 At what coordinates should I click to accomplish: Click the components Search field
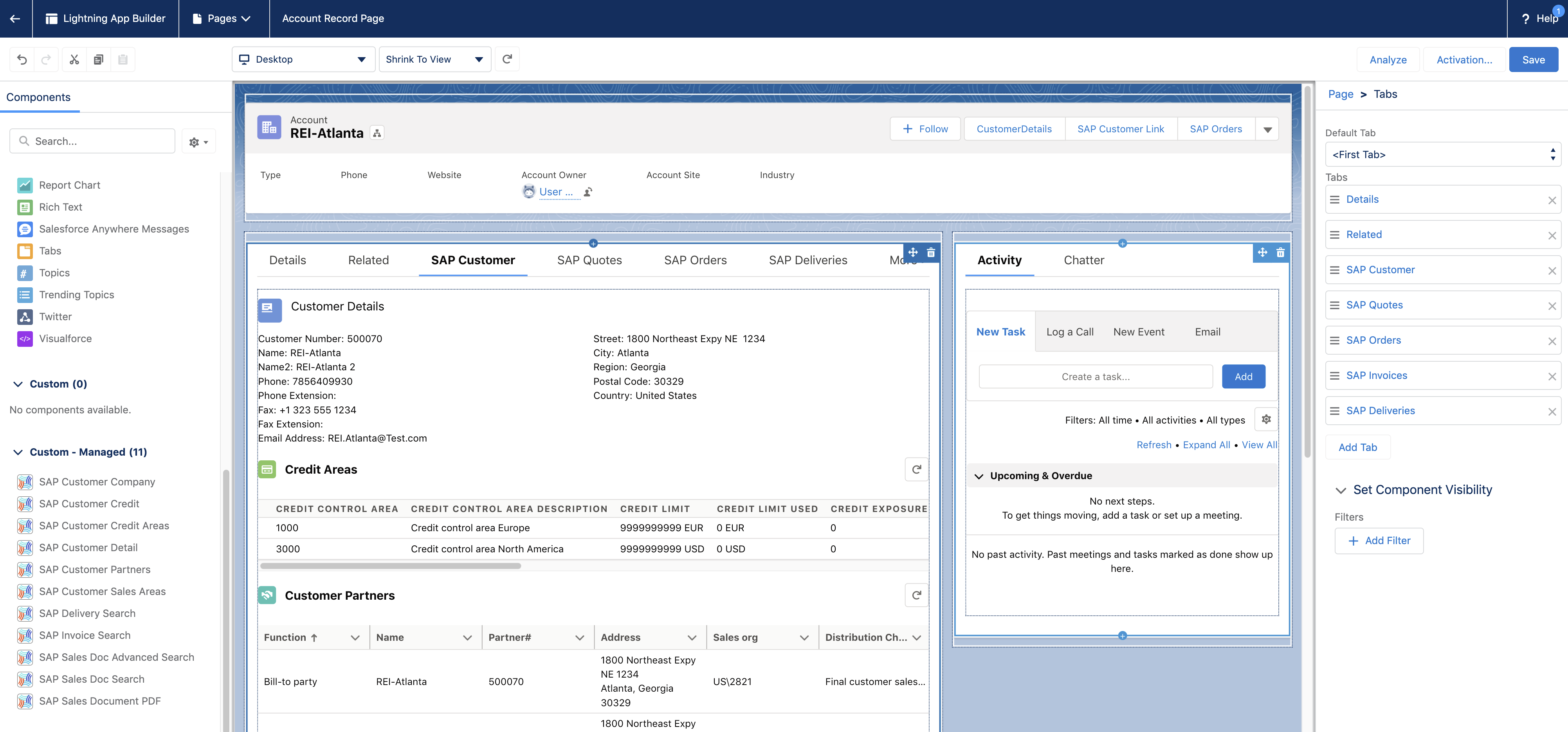pyautogui.click(x=92, y=141)
